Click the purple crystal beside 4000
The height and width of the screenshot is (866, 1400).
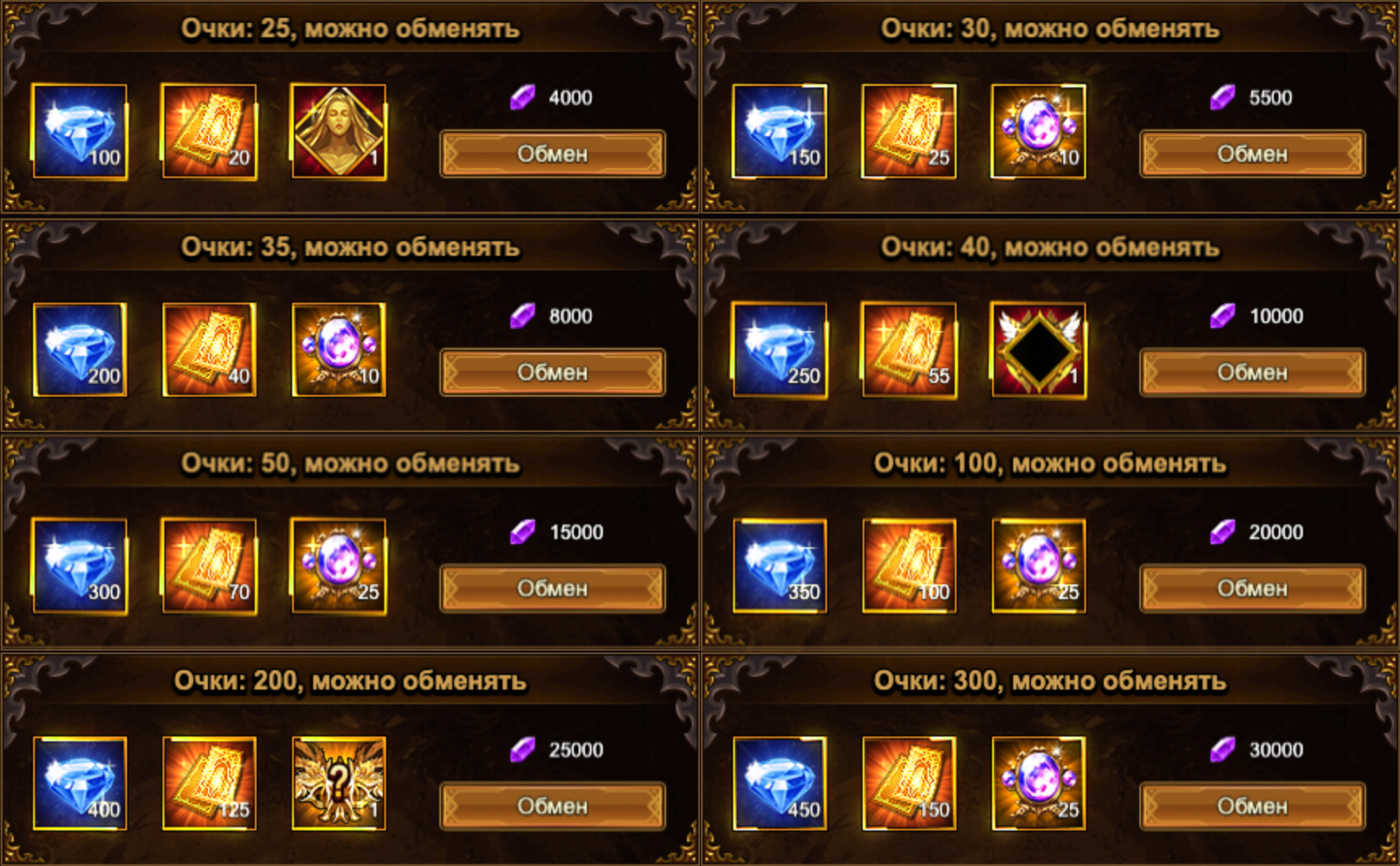pyautogui.click(x=523, y=98)
